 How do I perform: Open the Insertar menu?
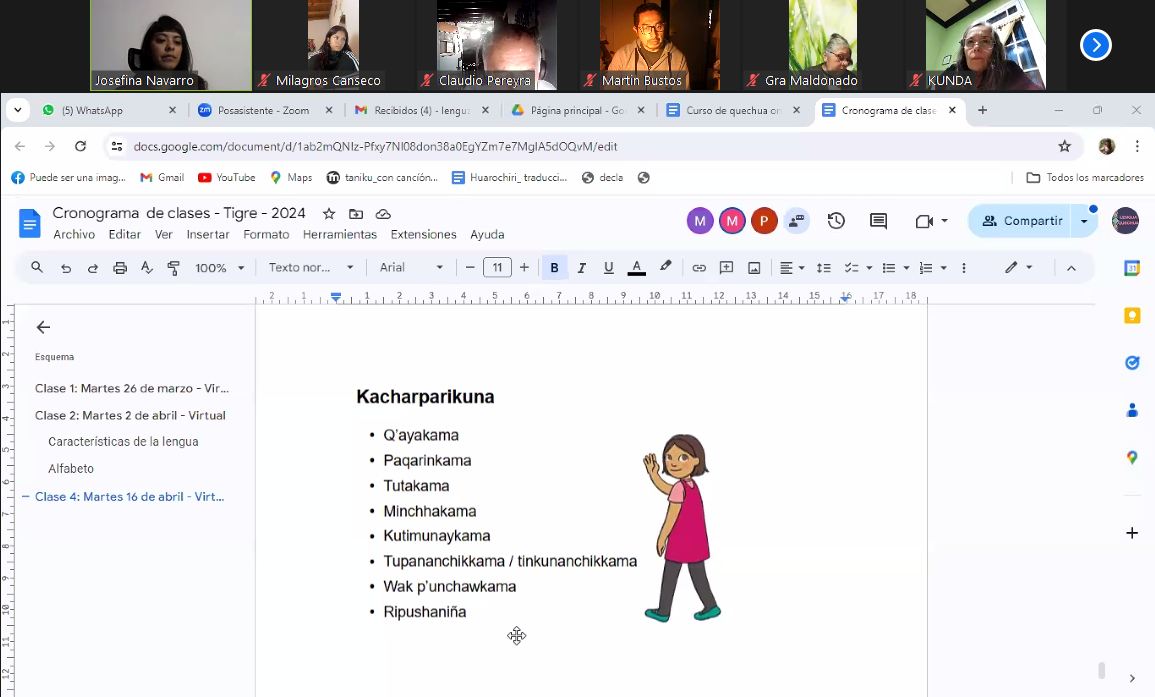pos(208,235)
